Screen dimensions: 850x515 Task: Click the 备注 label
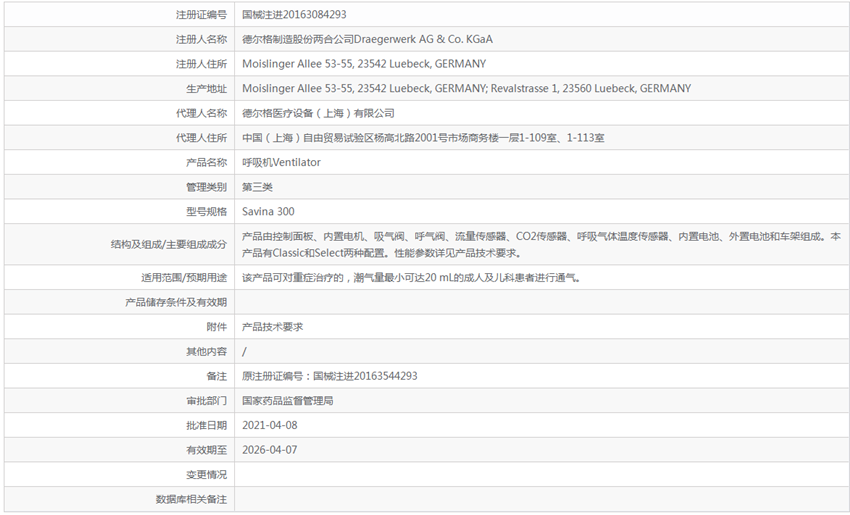216,377
